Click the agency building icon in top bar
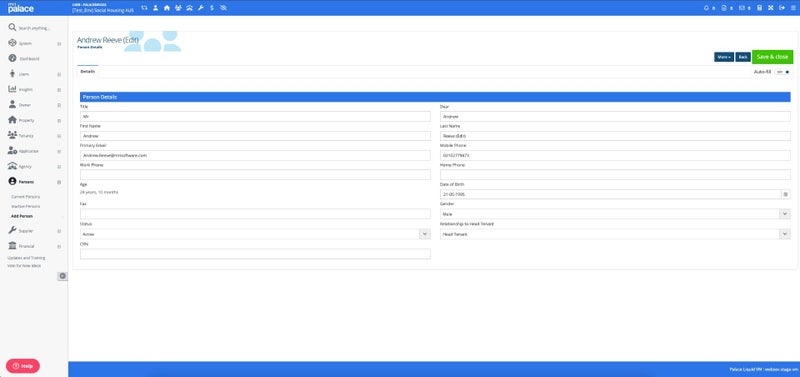Viewport: 800px width, 377px height. coord(189,8)
